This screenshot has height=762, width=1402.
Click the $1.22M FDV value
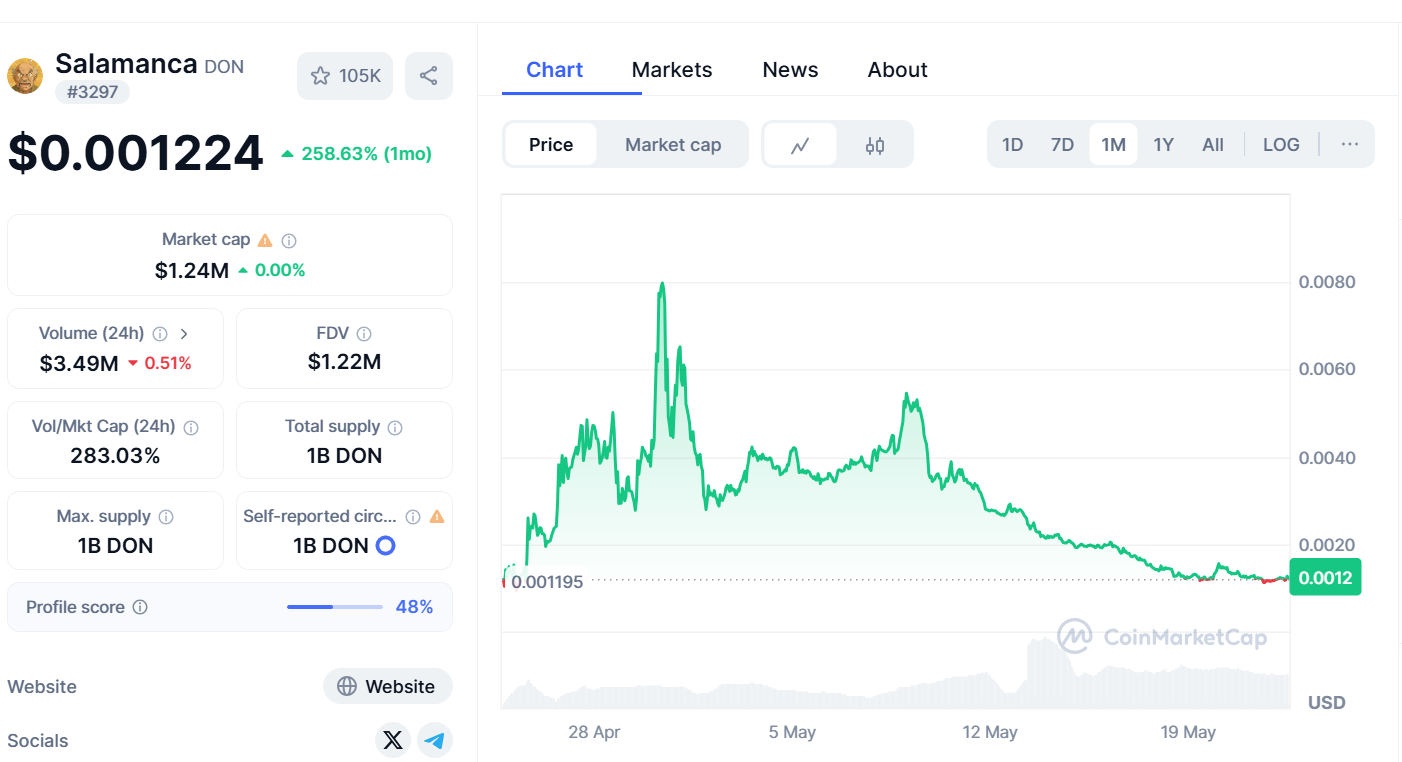pyautogui.click(x=344, y=362)
